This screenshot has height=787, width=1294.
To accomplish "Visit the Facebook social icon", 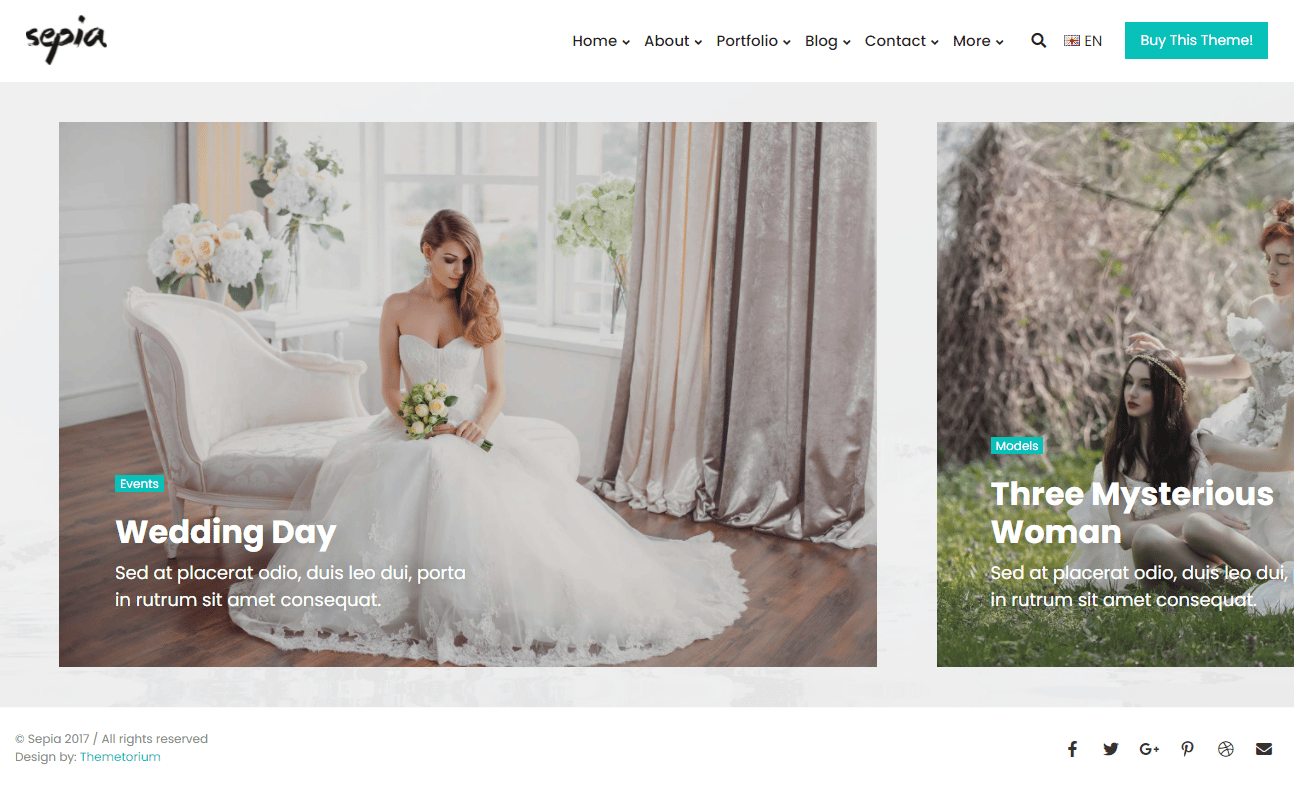I will [x=1072, y=749].
